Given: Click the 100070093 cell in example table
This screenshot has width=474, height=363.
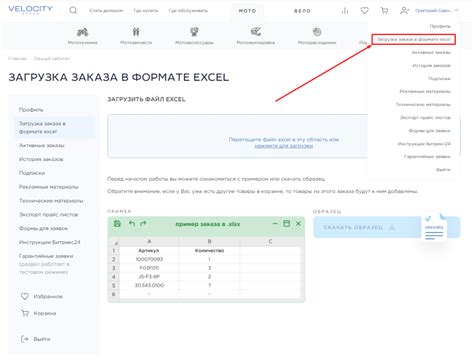Looking at the screenshot, I should click(x=149, y=259).
